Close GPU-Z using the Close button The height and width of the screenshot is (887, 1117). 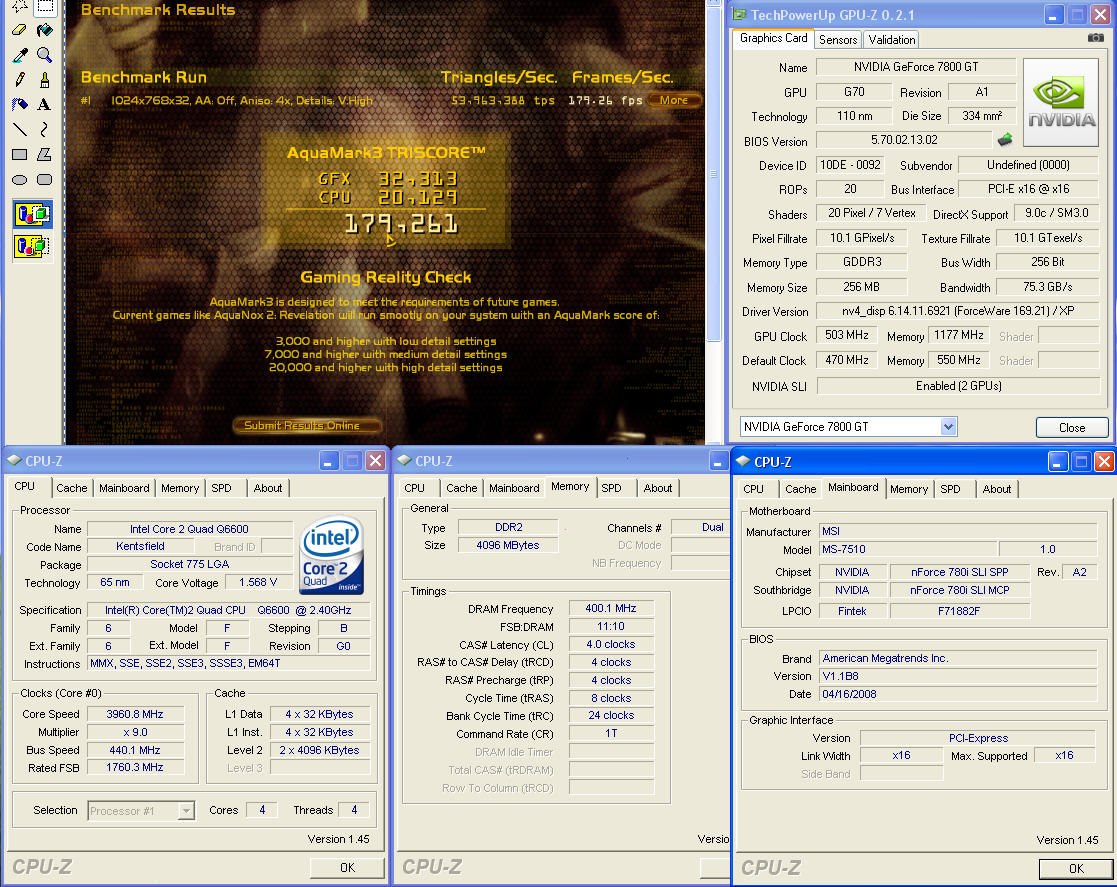point(1071,427)
